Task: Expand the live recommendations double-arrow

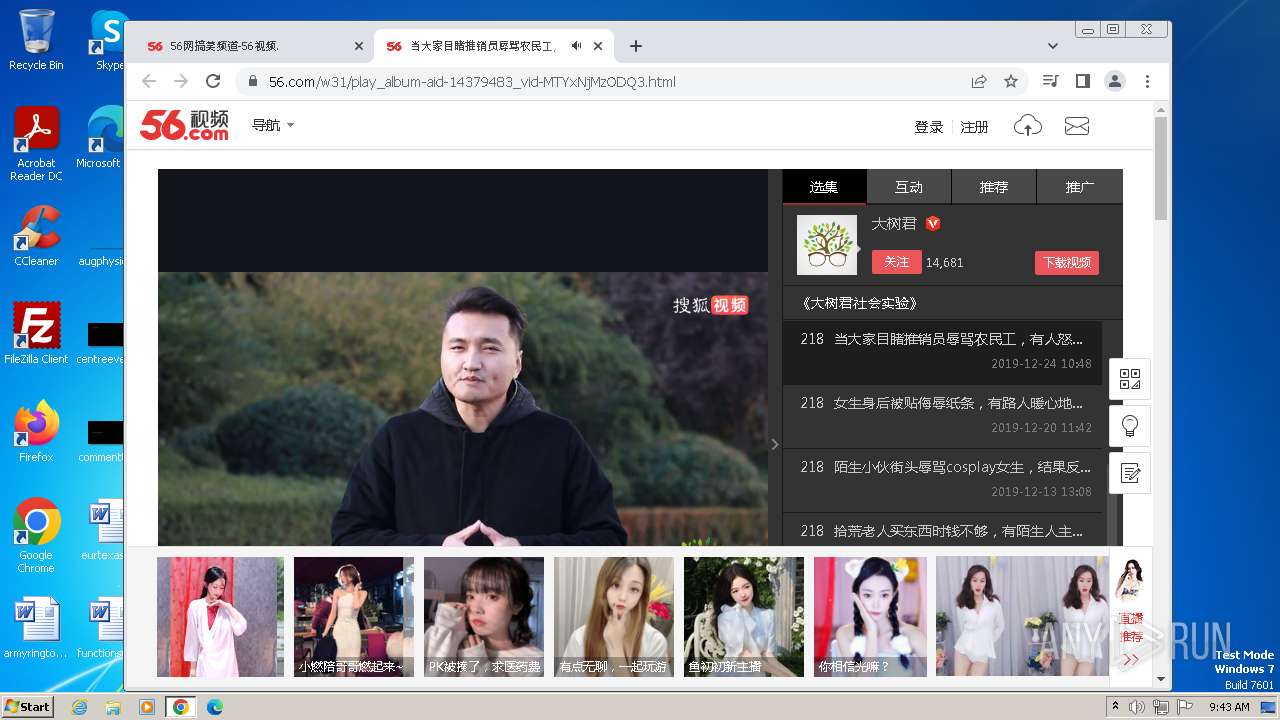Action: click(1131, 659)
